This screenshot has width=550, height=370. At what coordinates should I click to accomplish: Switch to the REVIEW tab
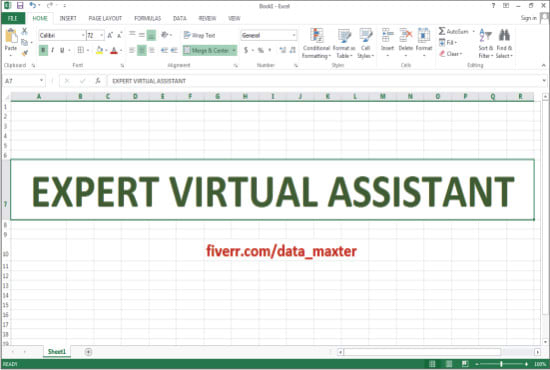coord(207,18)
